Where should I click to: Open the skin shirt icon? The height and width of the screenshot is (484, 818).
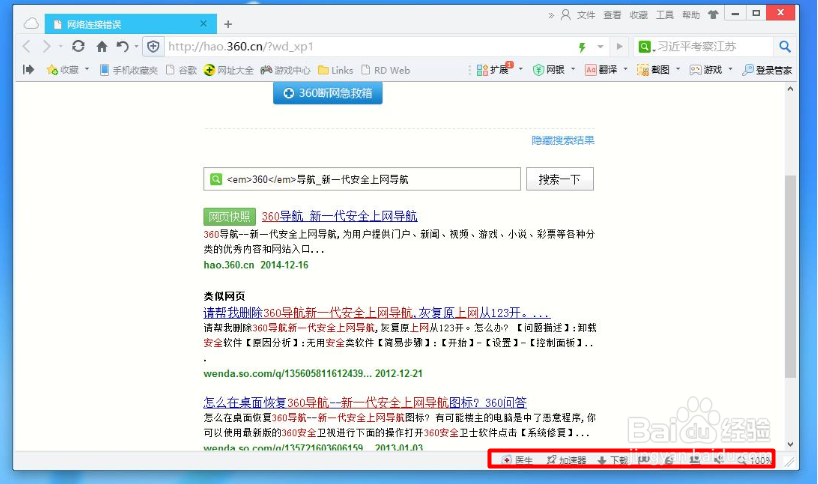[713, 15]
